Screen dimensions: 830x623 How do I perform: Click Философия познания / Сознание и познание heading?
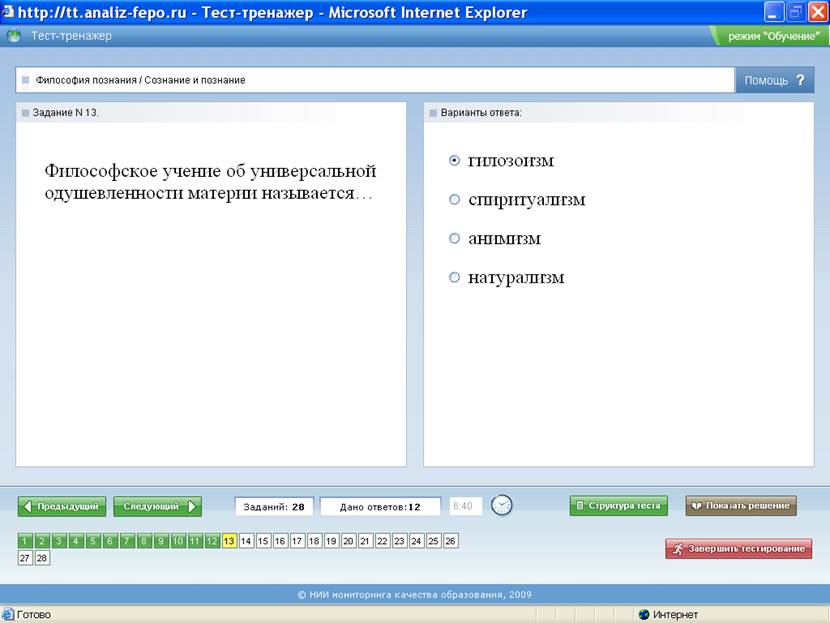(140, 80)
